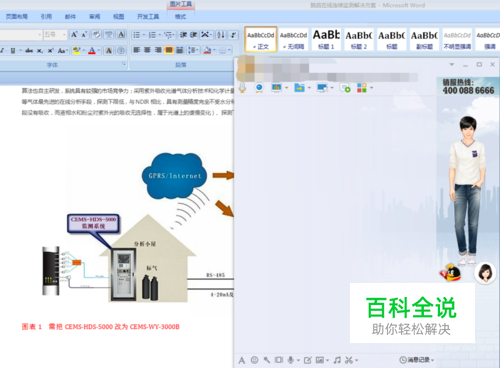The height and width of the screenshot is (368, 500).
Task: Open the Review ribbon tab
Action: point(94,16)
